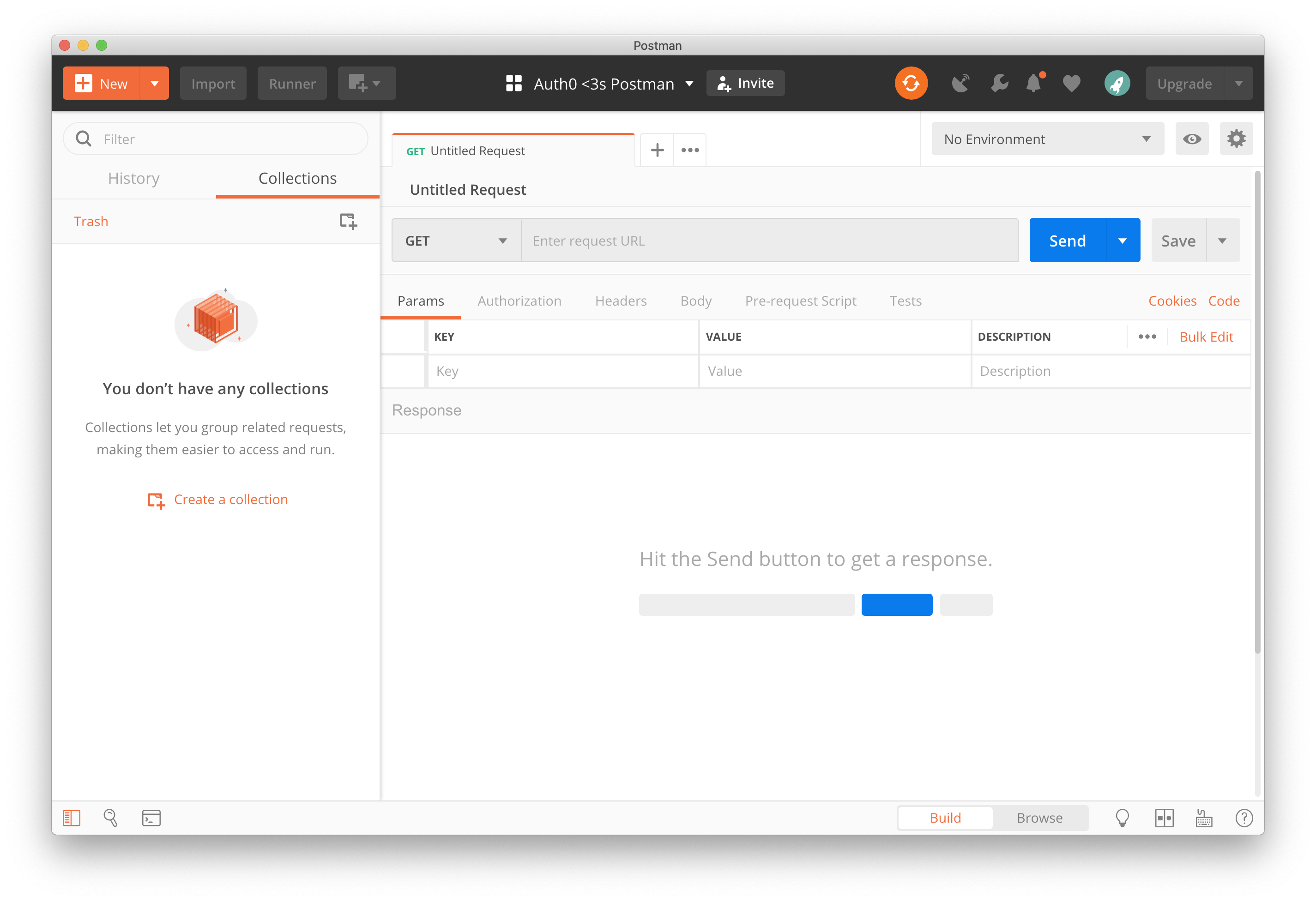The width and height of the screenshot is (1316, 903).
Task: Open Find and Replace magnifier icon
Action: pyautogui.click(x=110, y=818)
